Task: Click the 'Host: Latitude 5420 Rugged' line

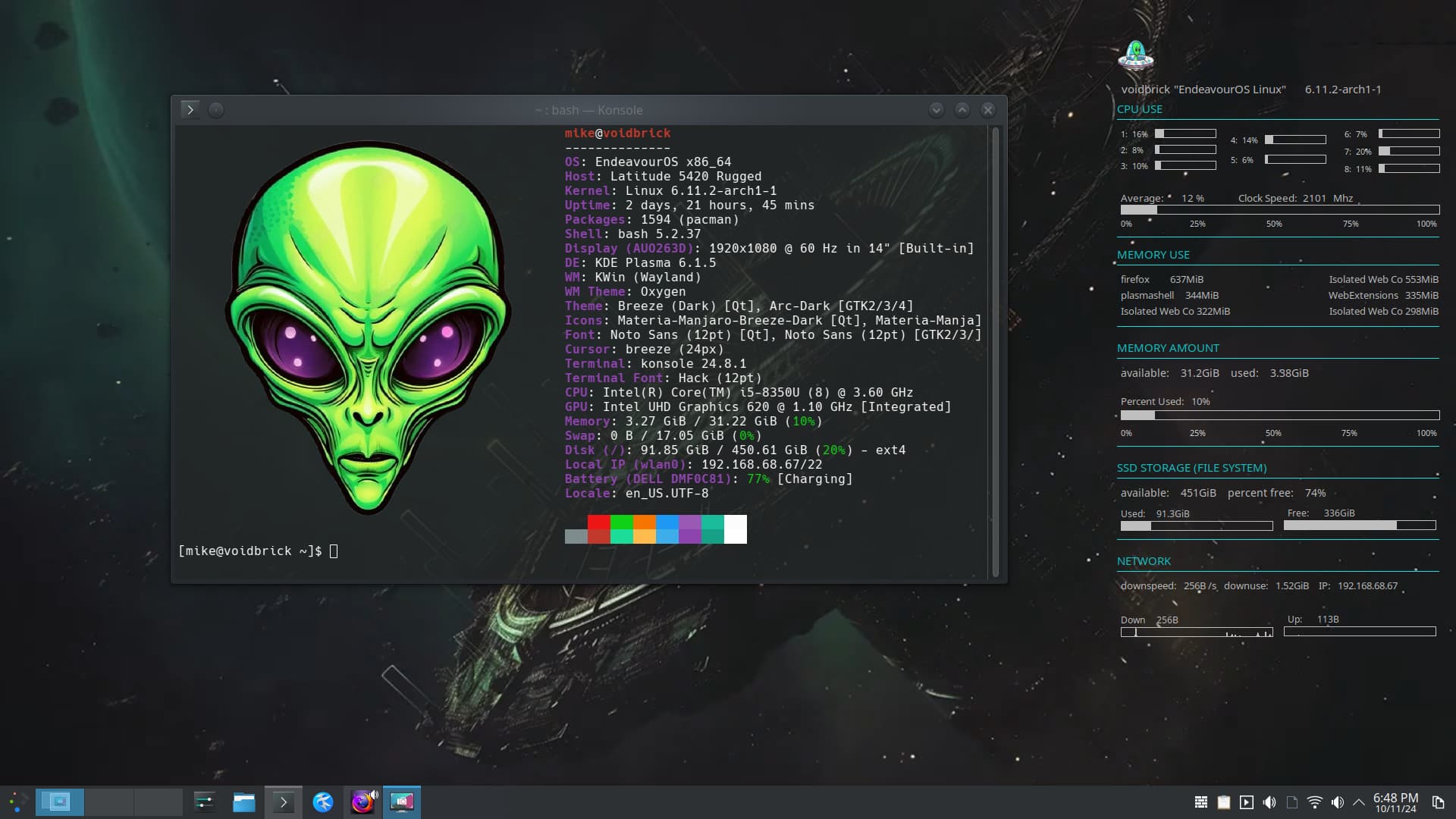Action: (x=663, y=177)
